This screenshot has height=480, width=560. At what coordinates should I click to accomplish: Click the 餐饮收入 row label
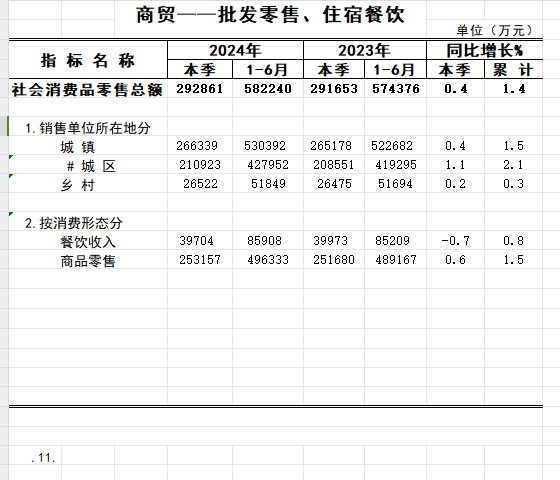88,242
